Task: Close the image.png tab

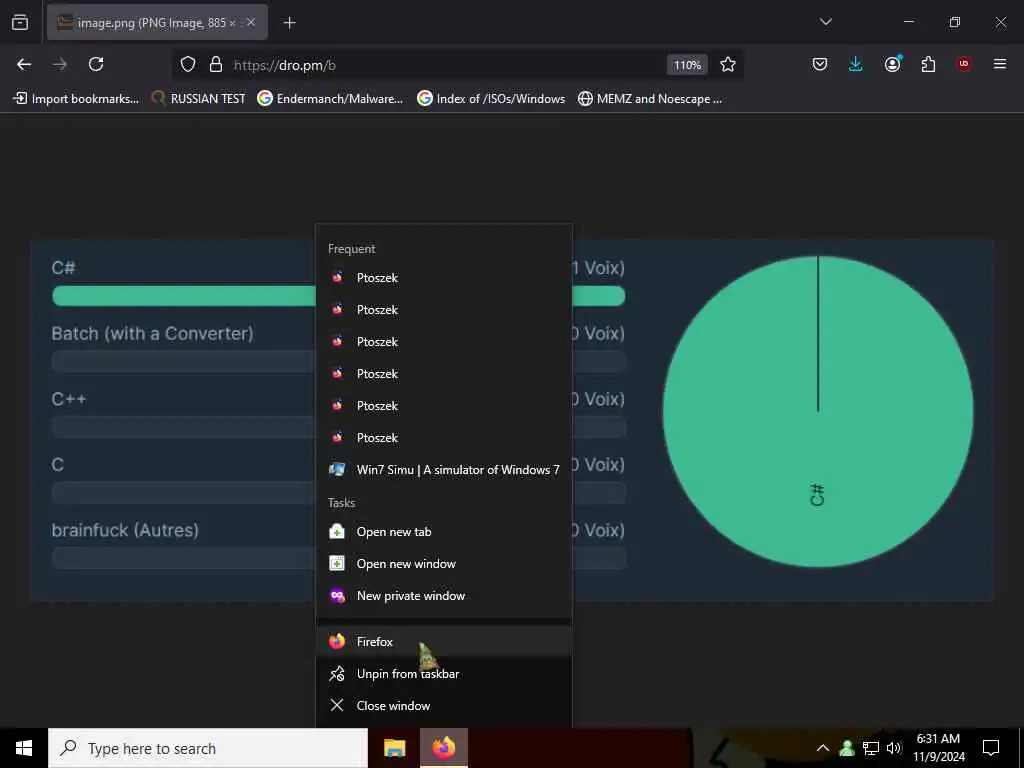Action: [251, 22]
